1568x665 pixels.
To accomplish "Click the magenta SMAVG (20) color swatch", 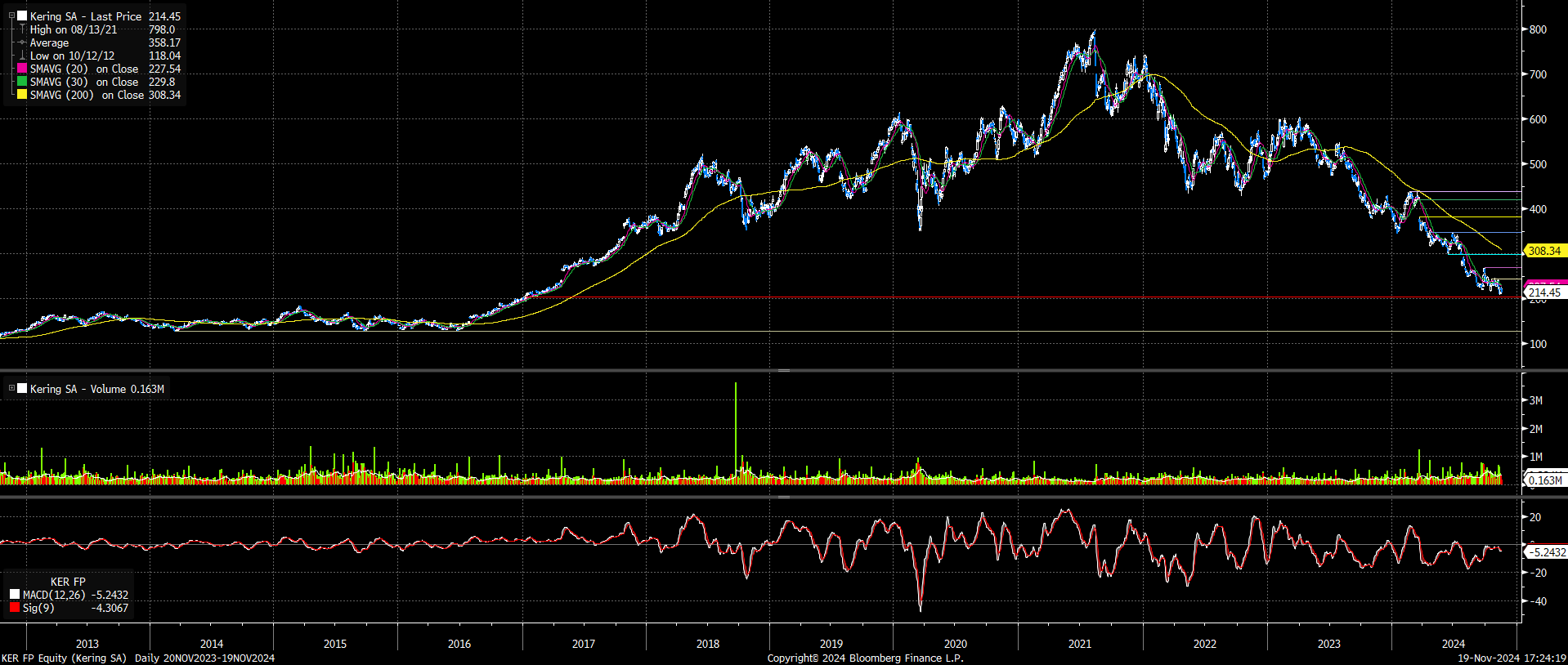I will pos(22,69).
